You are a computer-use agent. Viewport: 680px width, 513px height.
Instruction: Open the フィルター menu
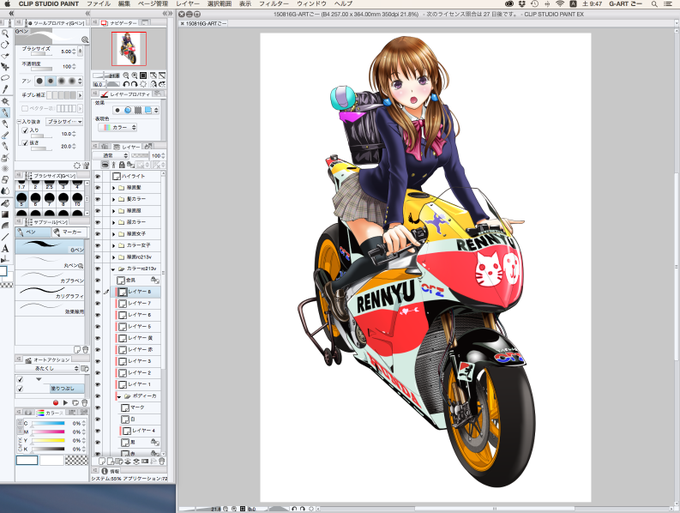(274, 4)
